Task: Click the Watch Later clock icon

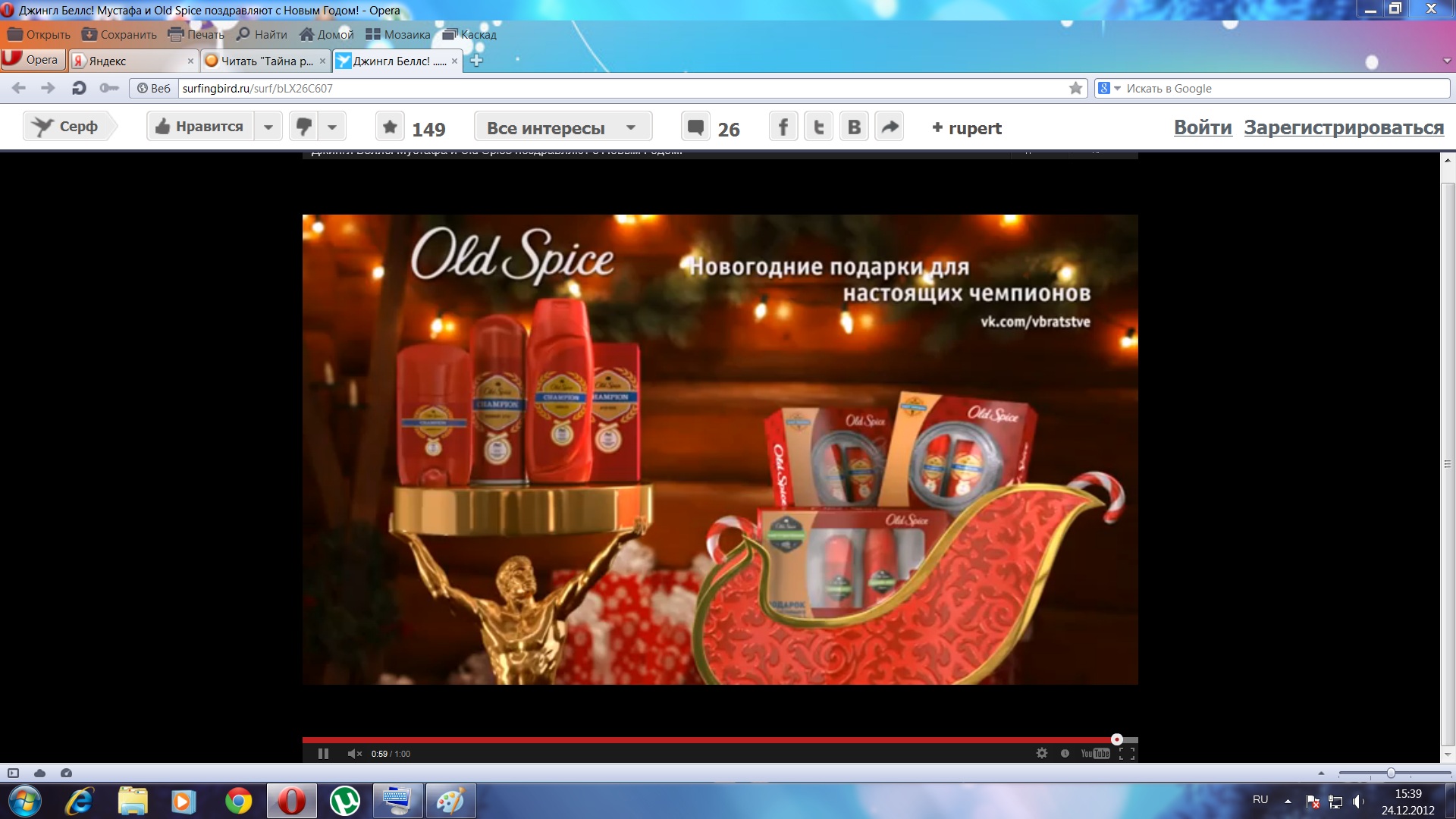Action: coord(1065,753)
